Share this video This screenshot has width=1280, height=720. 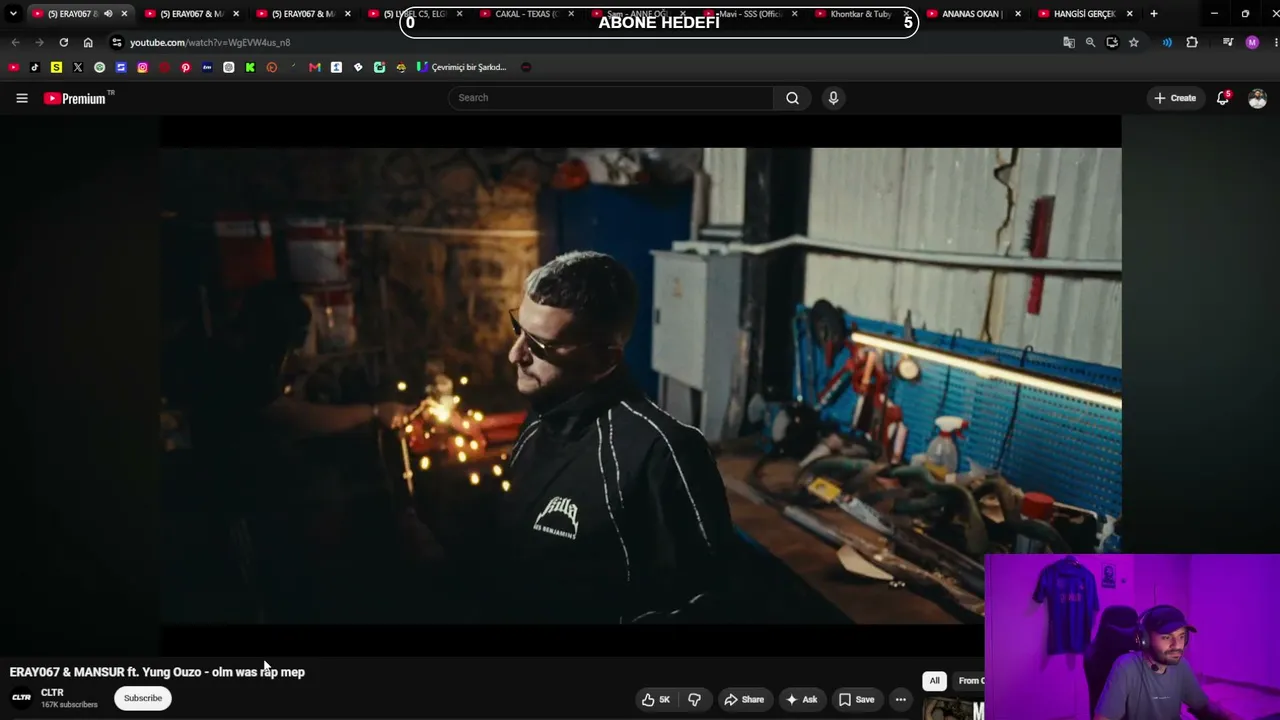point(744,699)
